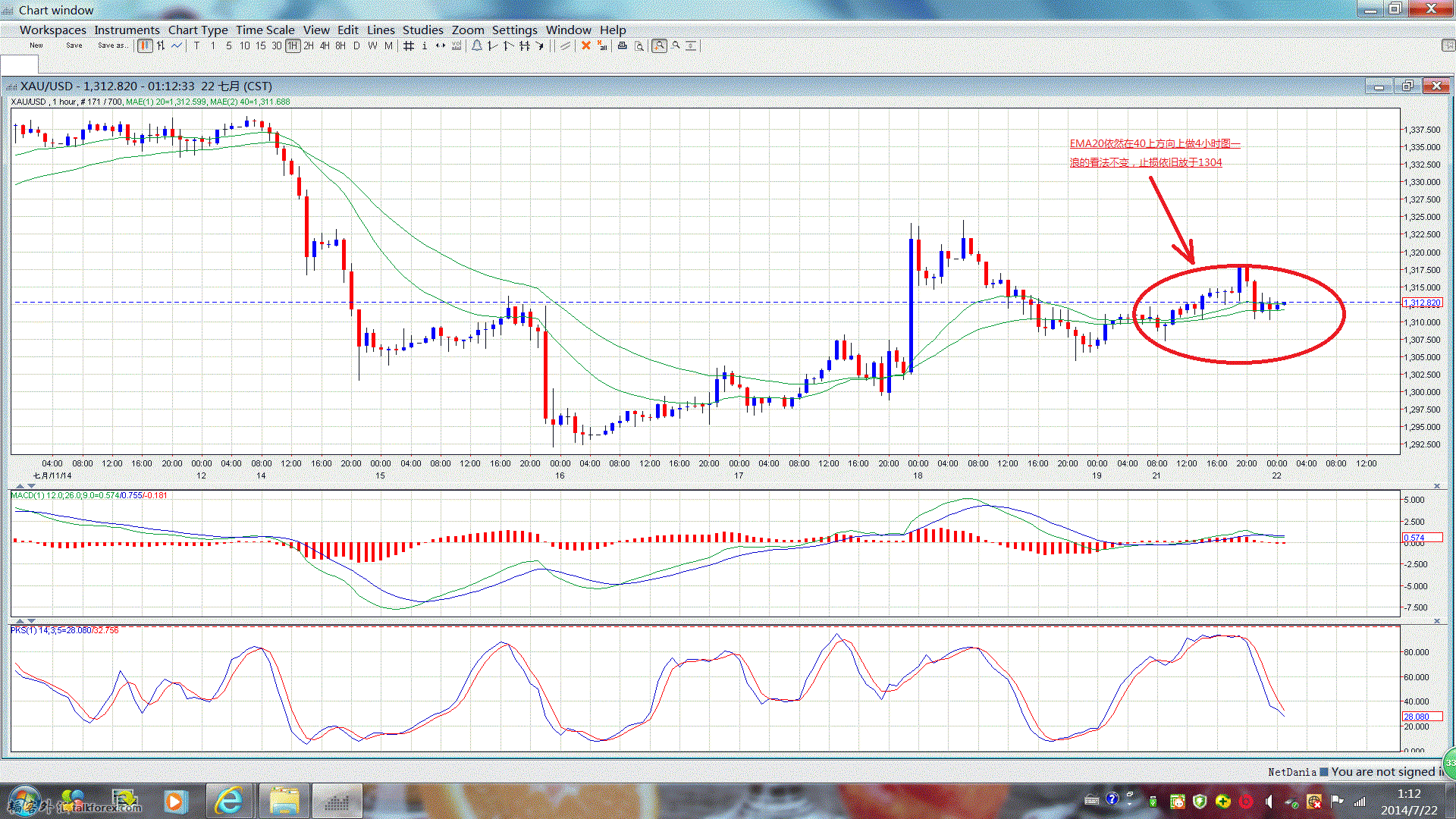
Task: Open the Chart Type menu
Action: point(198,30)
